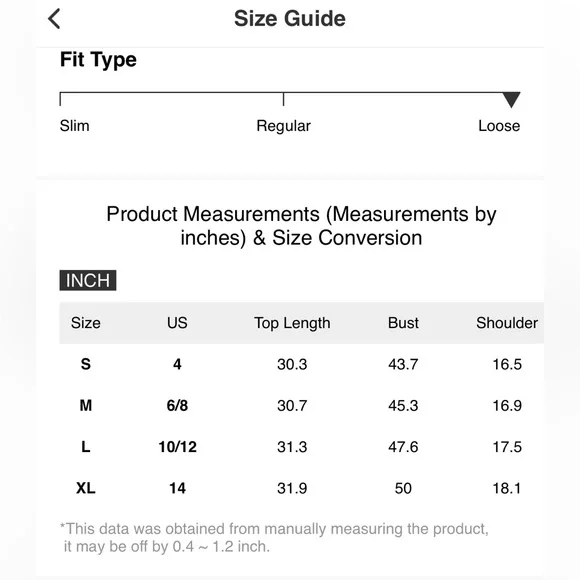This screenshot has height=580, width=580.
Task: Click the Bust column header
Action: [x=403, y=323]
